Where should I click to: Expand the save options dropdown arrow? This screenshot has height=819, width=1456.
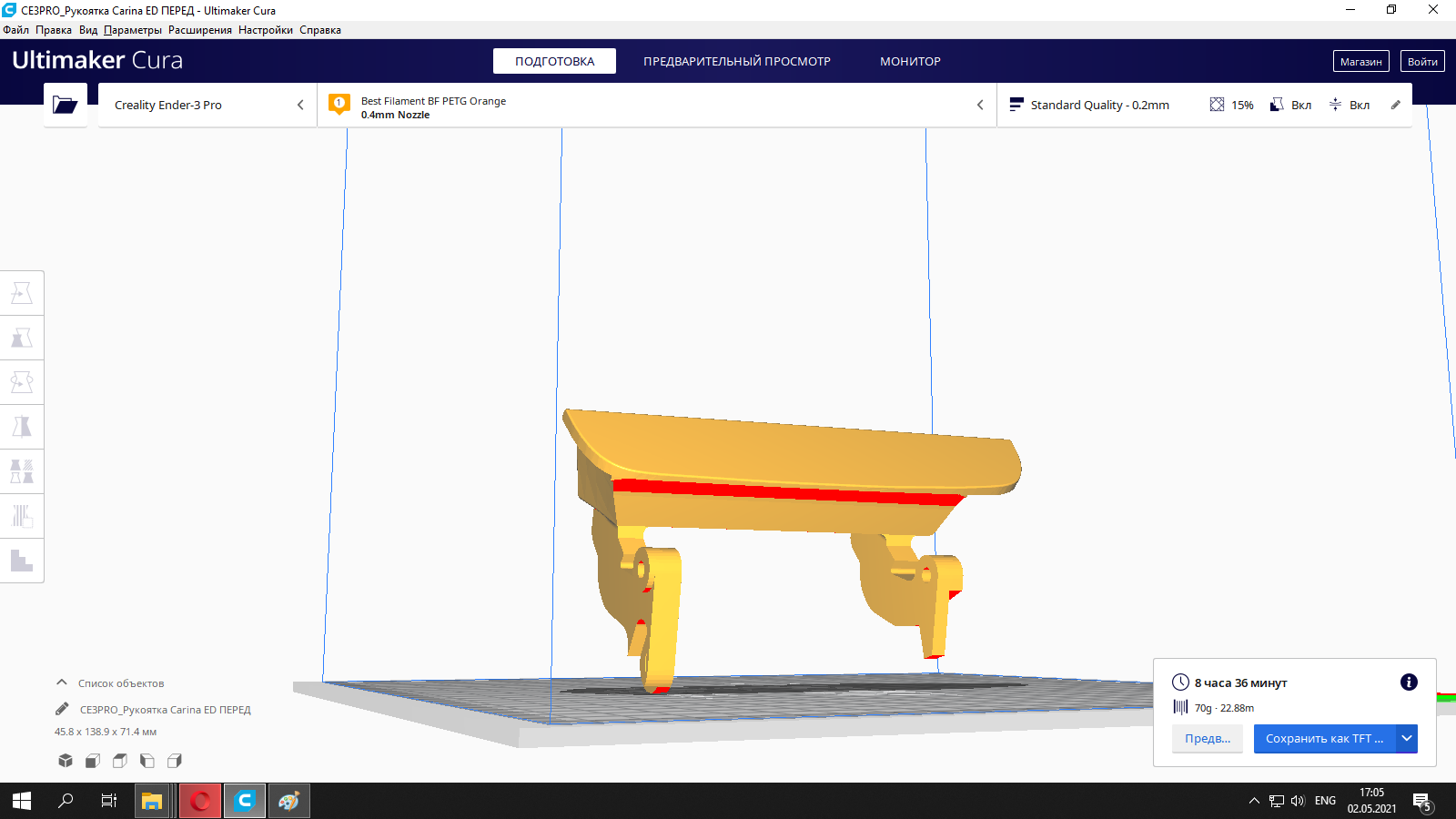[x=1408, y=739]
